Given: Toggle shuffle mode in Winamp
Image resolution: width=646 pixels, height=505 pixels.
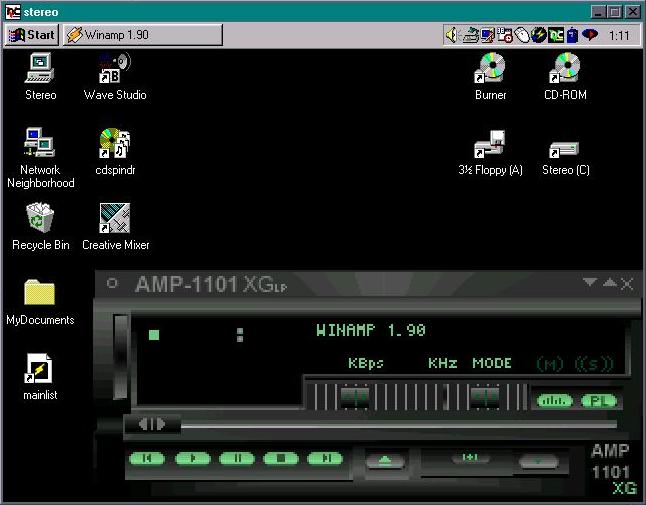Looking at the screenshot, I should (470, 458).
